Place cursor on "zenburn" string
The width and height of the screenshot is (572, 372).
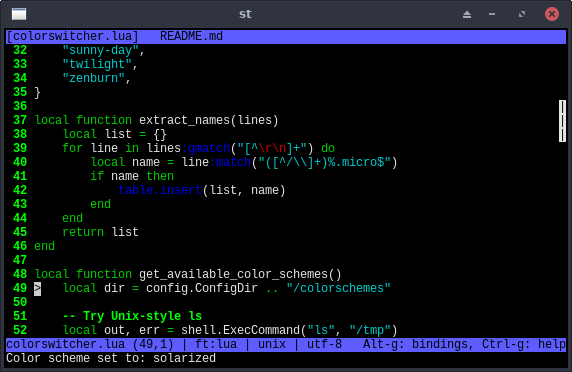93,78
